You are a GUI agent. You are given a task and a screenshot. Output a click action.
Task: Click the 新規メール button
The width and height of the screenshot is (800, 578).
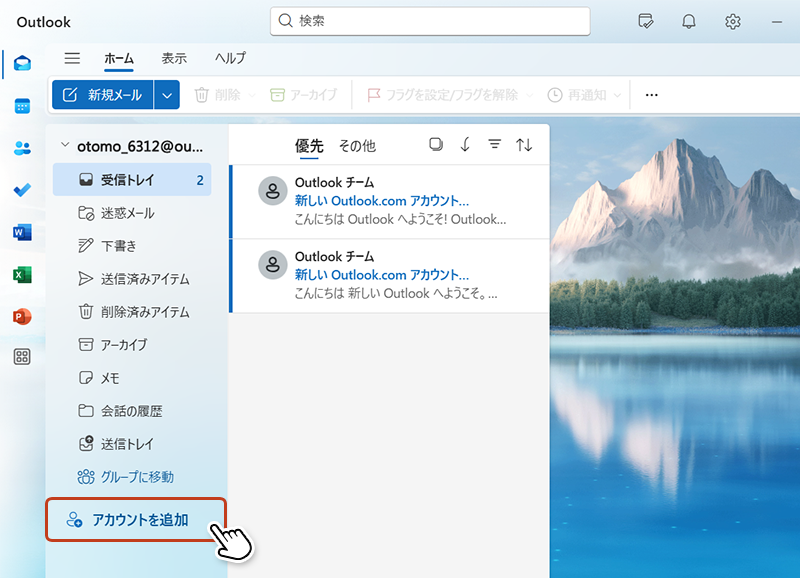[x=103, y=95]
